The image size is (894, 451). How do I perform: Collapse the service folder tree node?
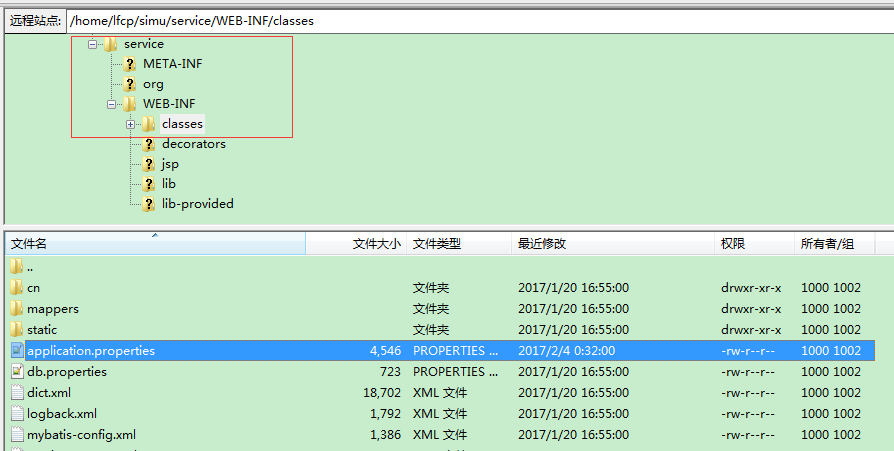pos(92,44)
